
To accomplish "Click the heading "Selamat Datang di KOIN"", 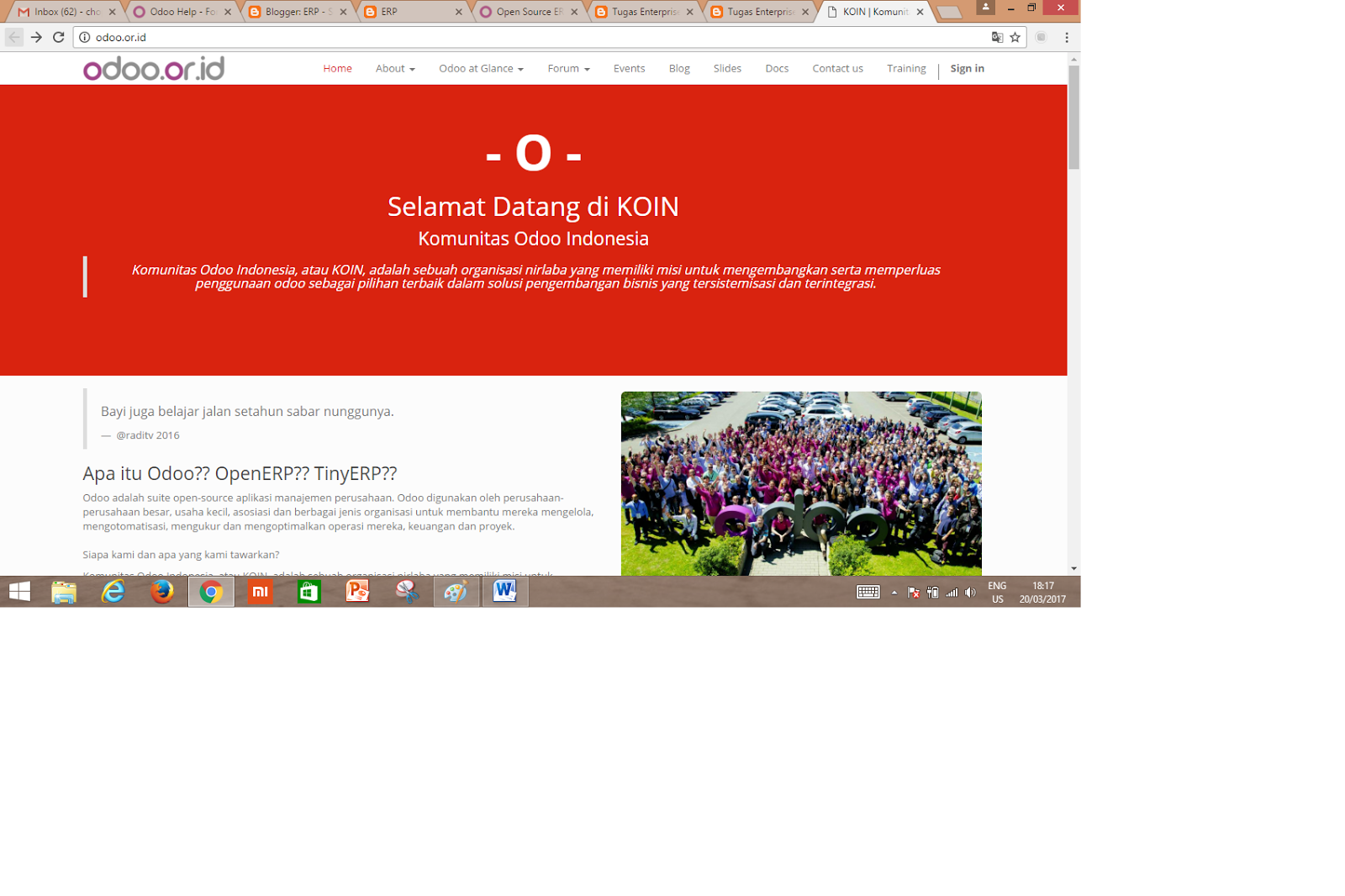I will click(x=533, y=207).
